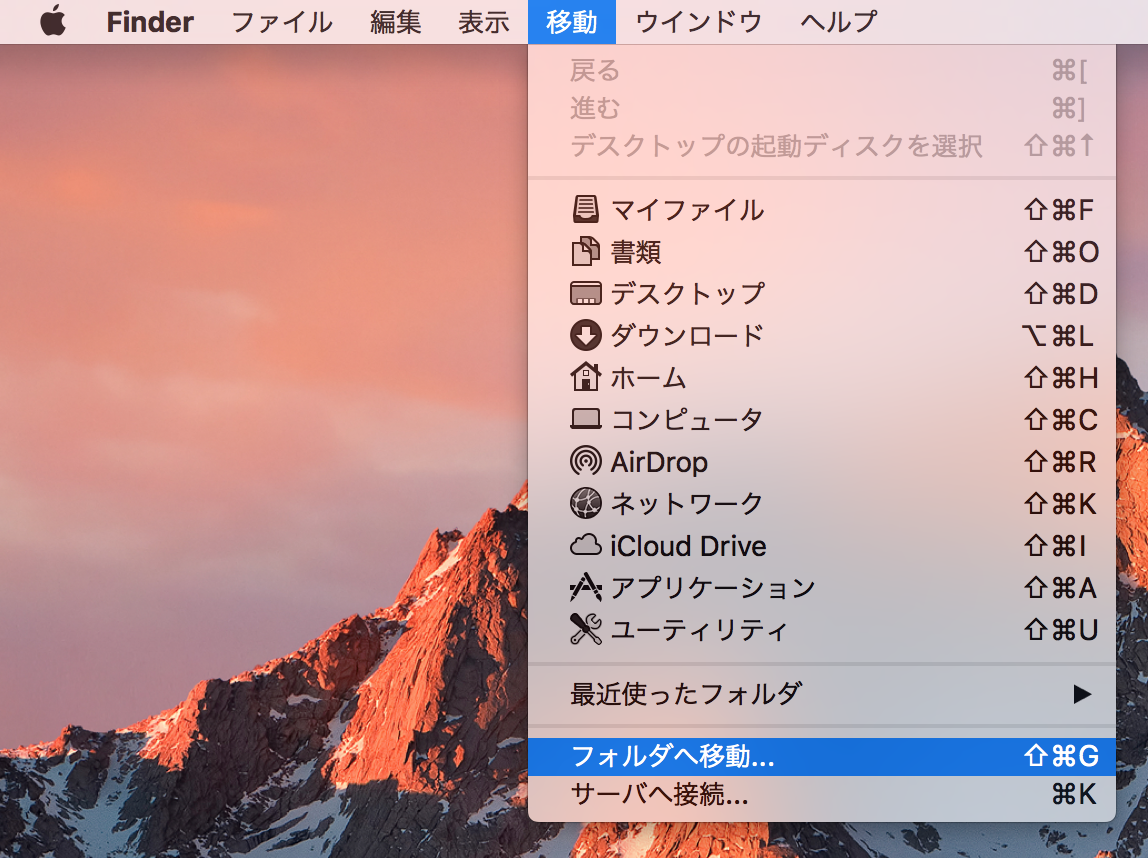This screenshot has height=858, width=1148.
Task: Select the AirDrop label
Action: point(659,462)
